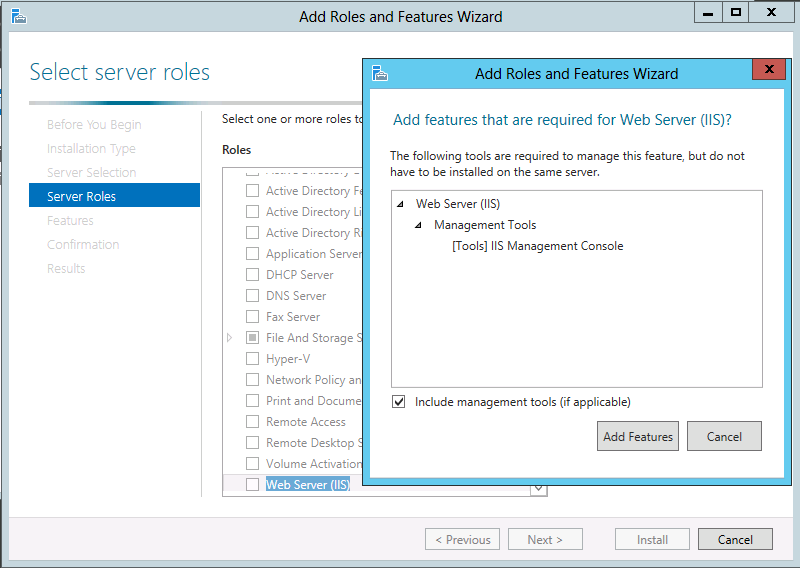Expand File And Storage Services node
The height and width of the screenshot is (568, 800).
tap(230, 337)
